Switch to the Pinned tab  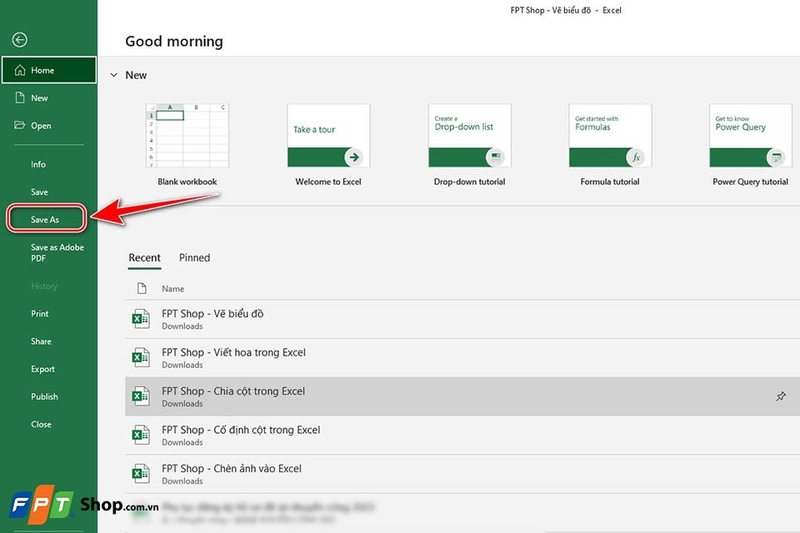pyautogui.click(x=194, y=258)
